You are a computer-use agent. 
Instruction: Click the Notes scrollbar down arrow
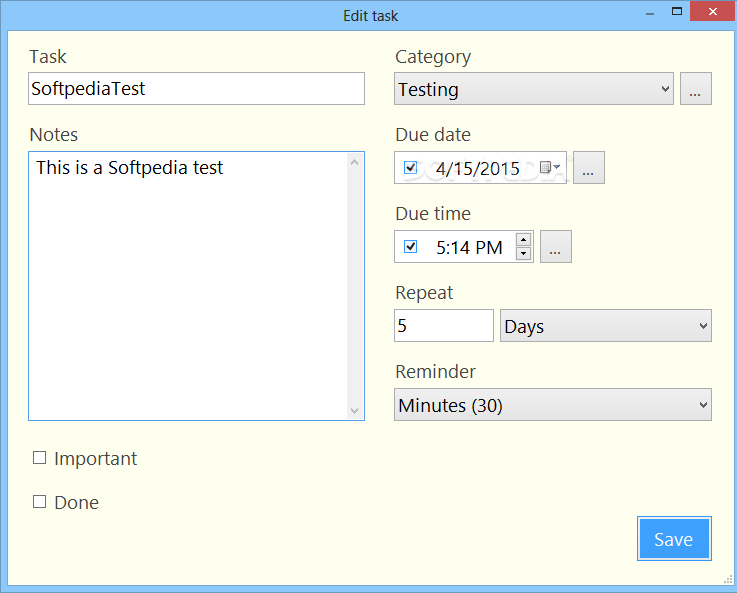coord(355,411)
